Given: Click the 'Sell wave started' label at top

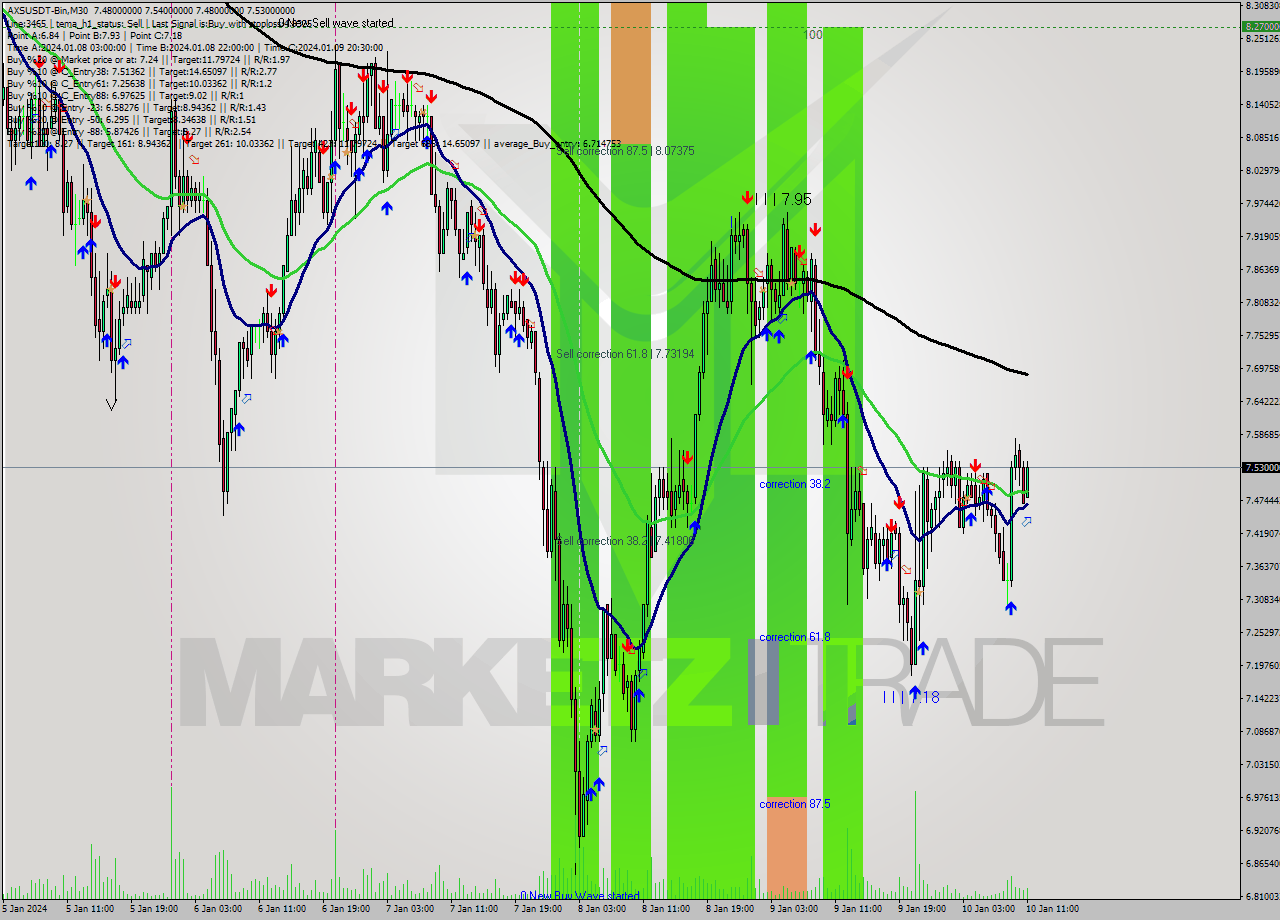Looking at the screenshot, I should (352, 23).
